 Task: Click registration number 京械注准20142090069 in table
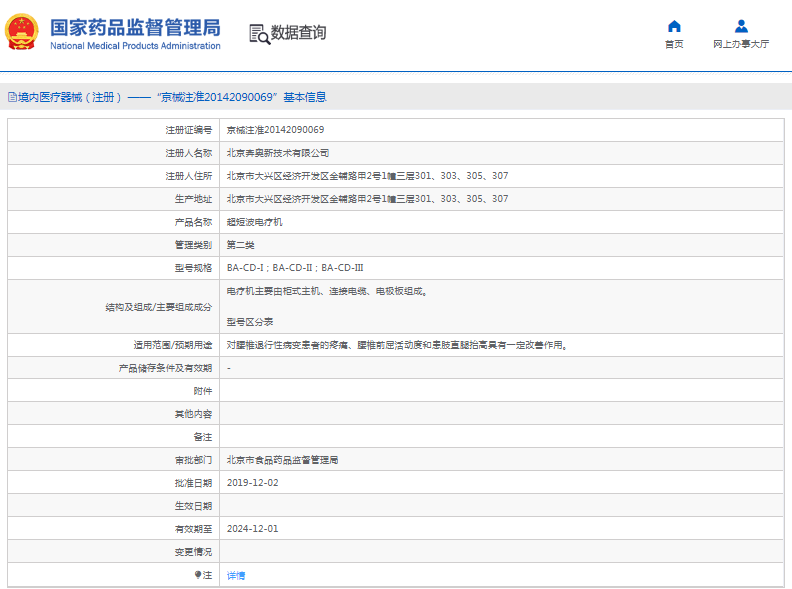(x=275, y=130)
